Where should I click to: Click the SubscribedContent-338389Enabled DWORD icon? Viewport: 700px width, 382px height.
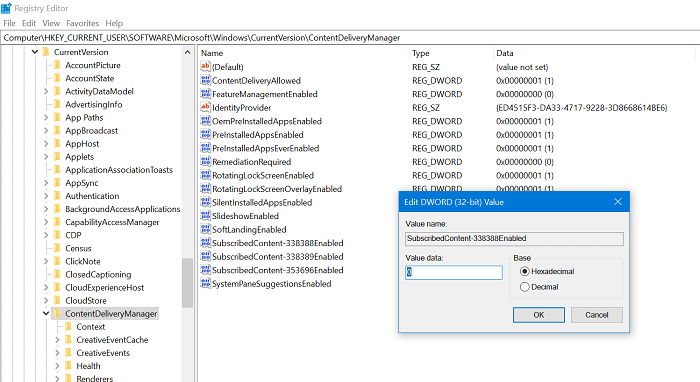coord(205,256)
